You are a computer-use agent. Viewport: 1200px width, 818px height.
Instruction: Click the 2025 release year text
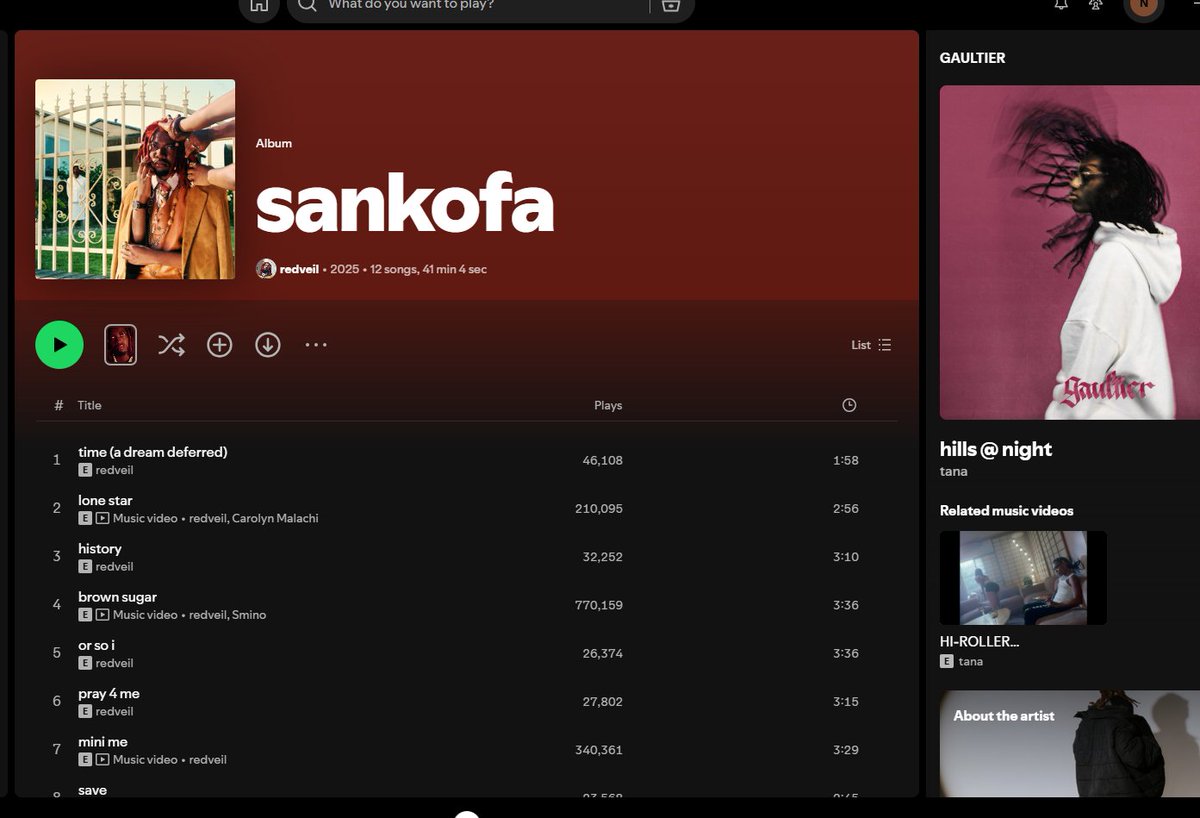344,269
